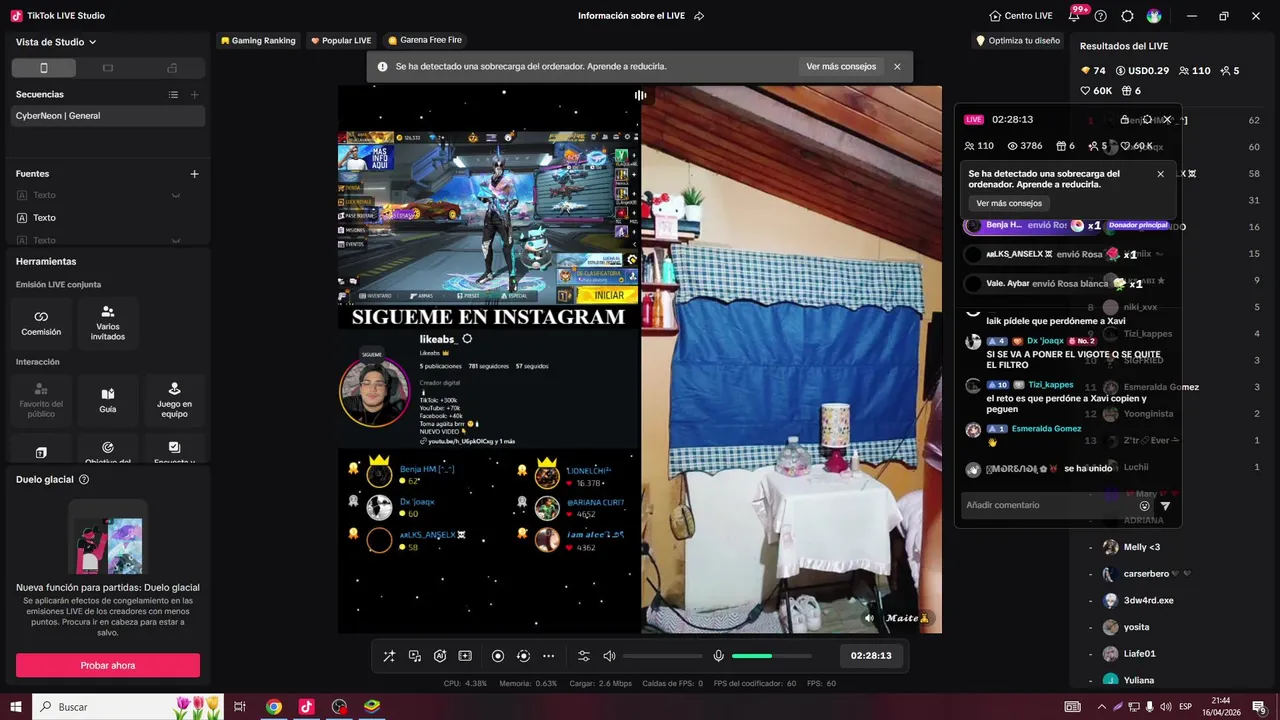Open the Favorito del público tool

(x=41, y=400)
